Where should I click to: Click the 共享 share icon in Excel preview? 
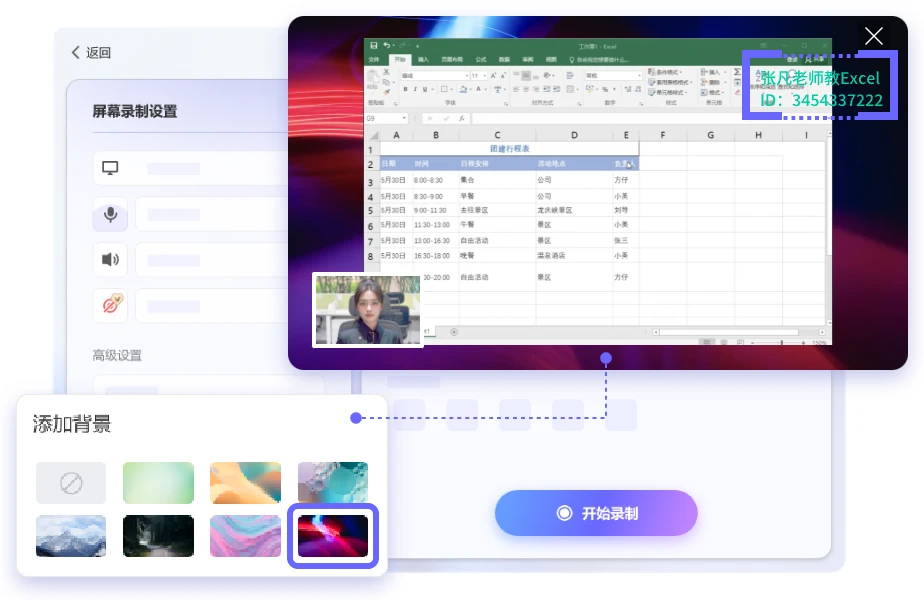[x=815, y=60]
